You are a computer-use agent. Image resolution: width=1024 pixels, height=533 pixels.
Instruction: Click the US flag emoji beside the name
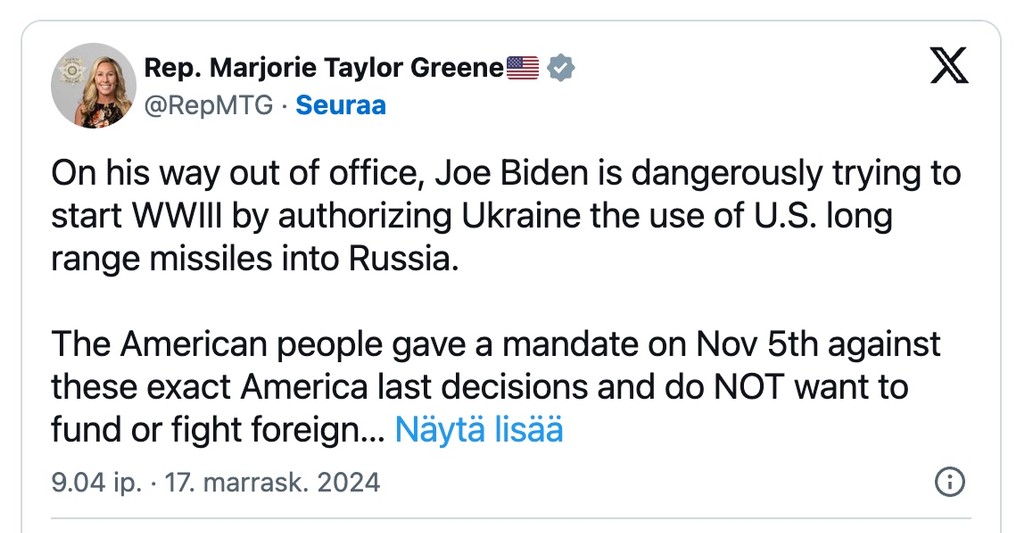[x=522, y=68]
